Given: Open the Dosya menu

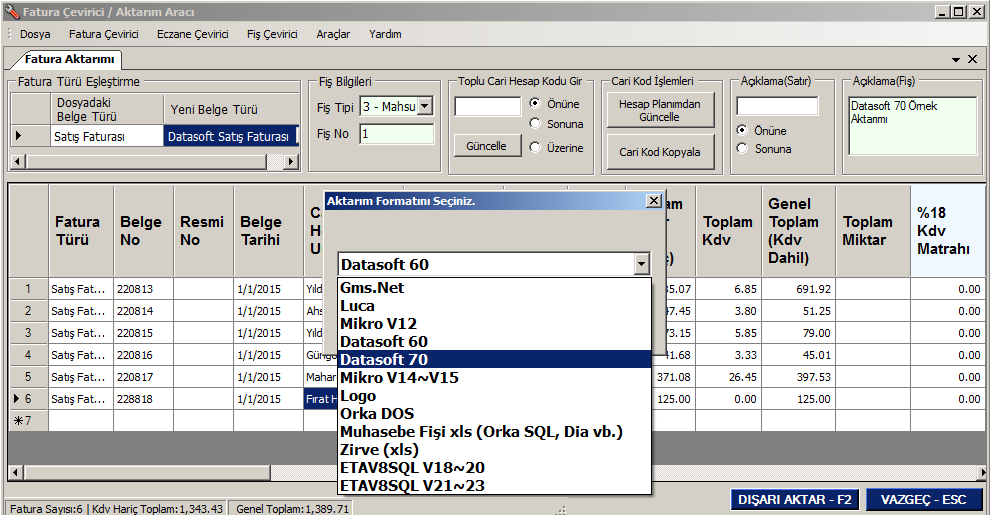Looking at the screenshot, I should (35, 34).
